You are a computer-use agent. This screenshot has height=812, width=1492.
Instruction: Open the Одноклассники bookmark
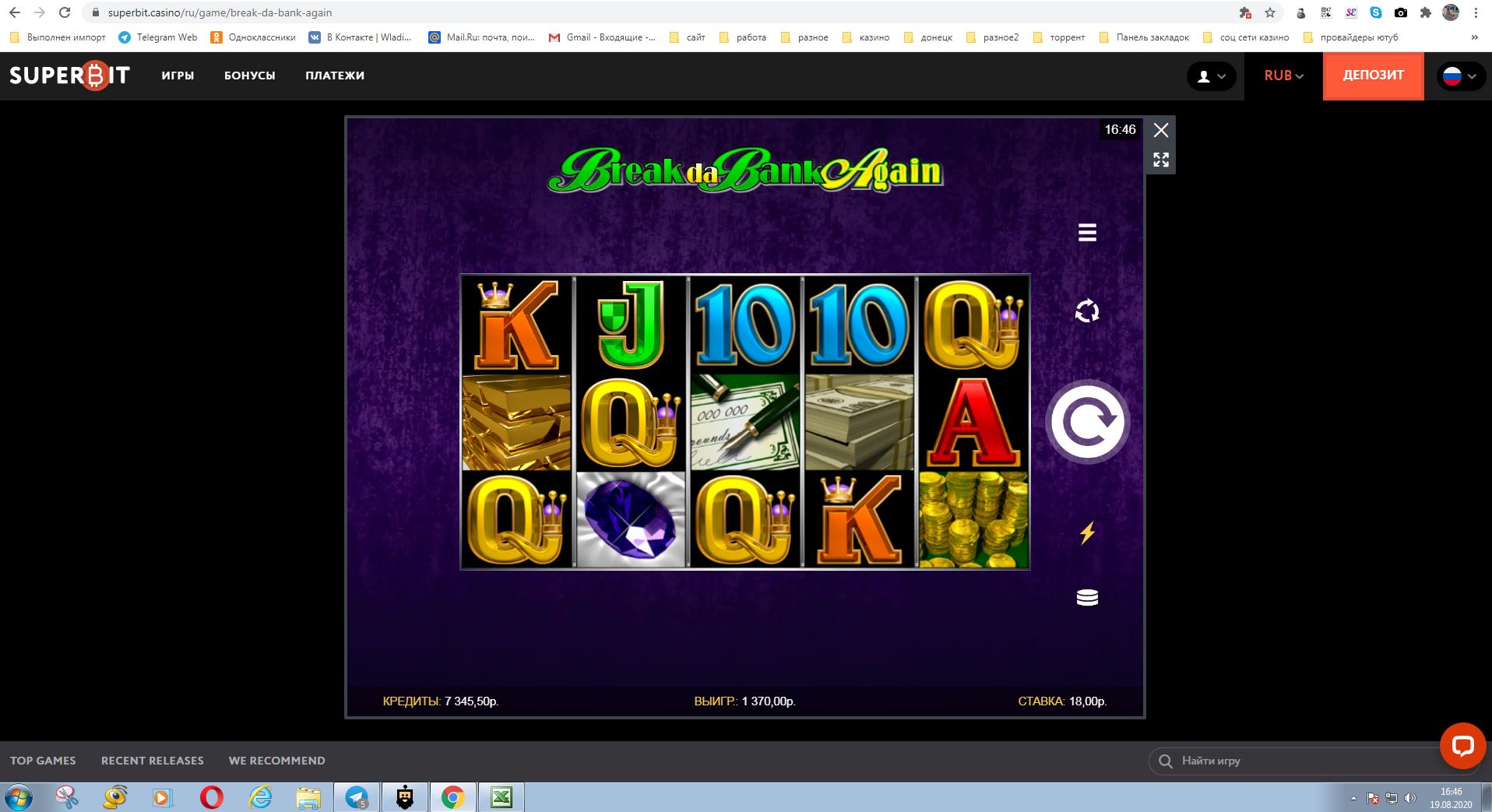[x=253, y=37]
